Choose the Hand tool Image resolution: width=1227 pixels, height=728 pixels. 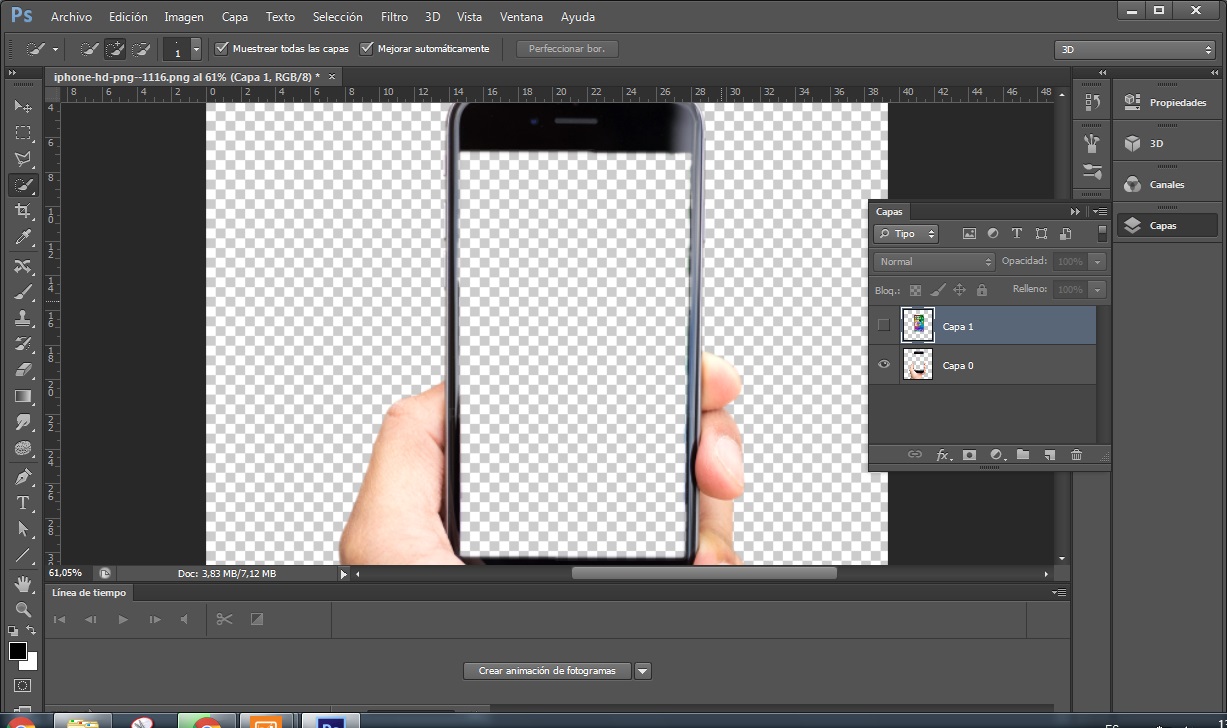click(23, 583)
